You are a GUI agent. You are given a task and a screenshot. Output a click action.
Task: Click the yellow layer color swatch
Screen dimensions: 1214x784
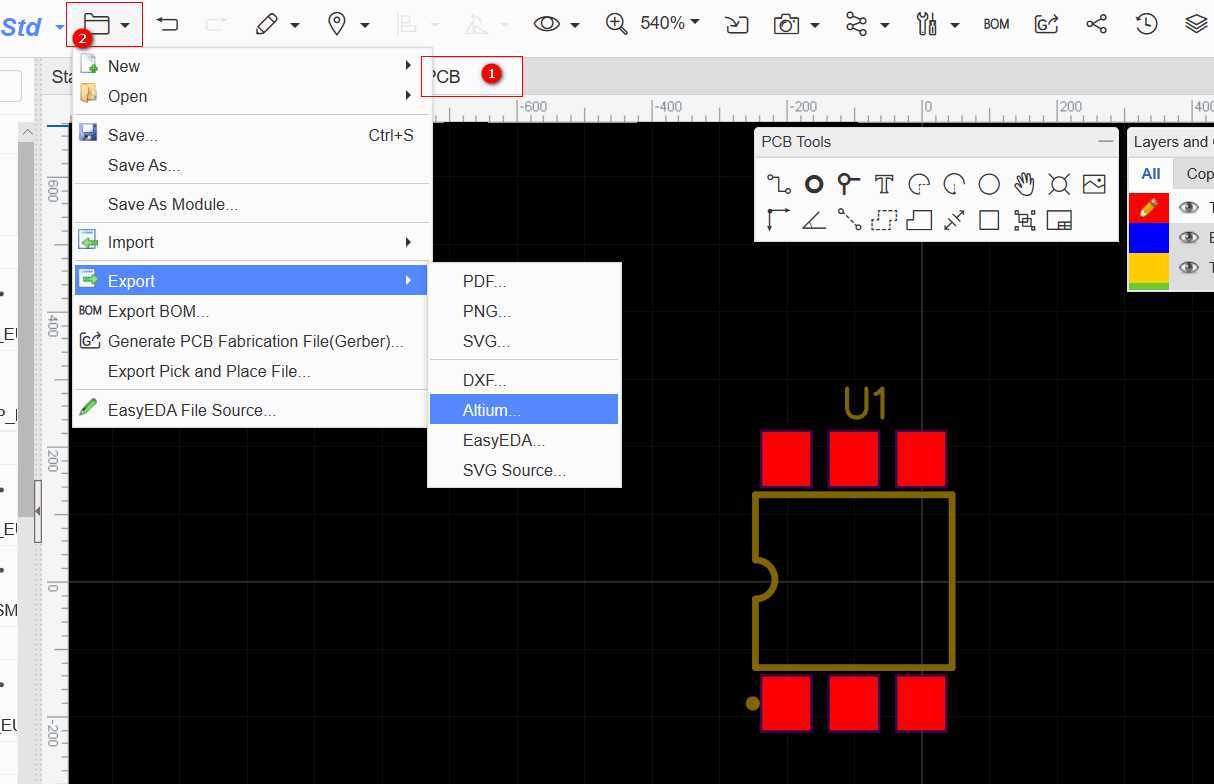coord(1148,267)
